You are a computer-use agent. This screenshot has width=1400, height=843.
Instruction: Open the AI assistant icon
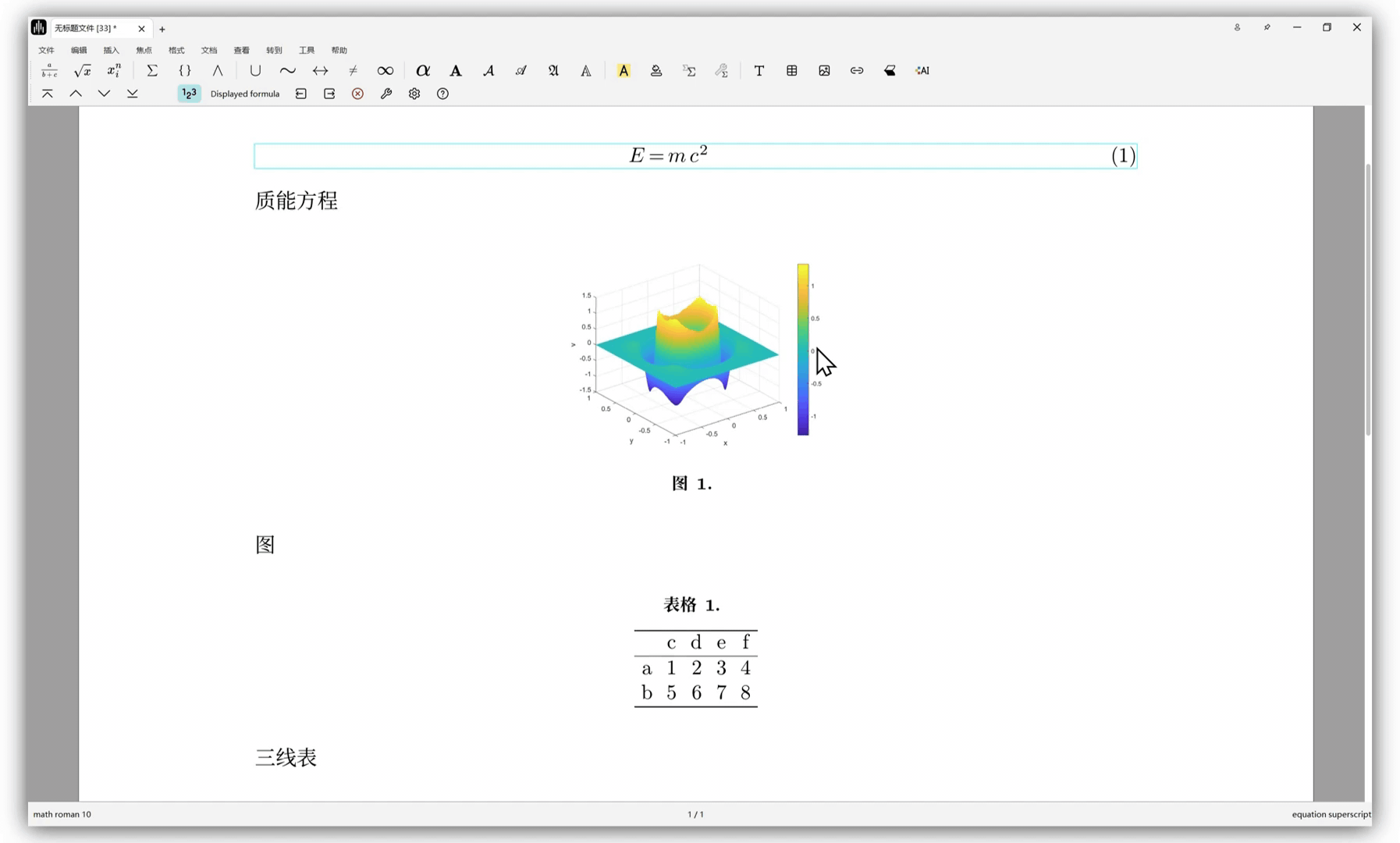tap(922, 71)
